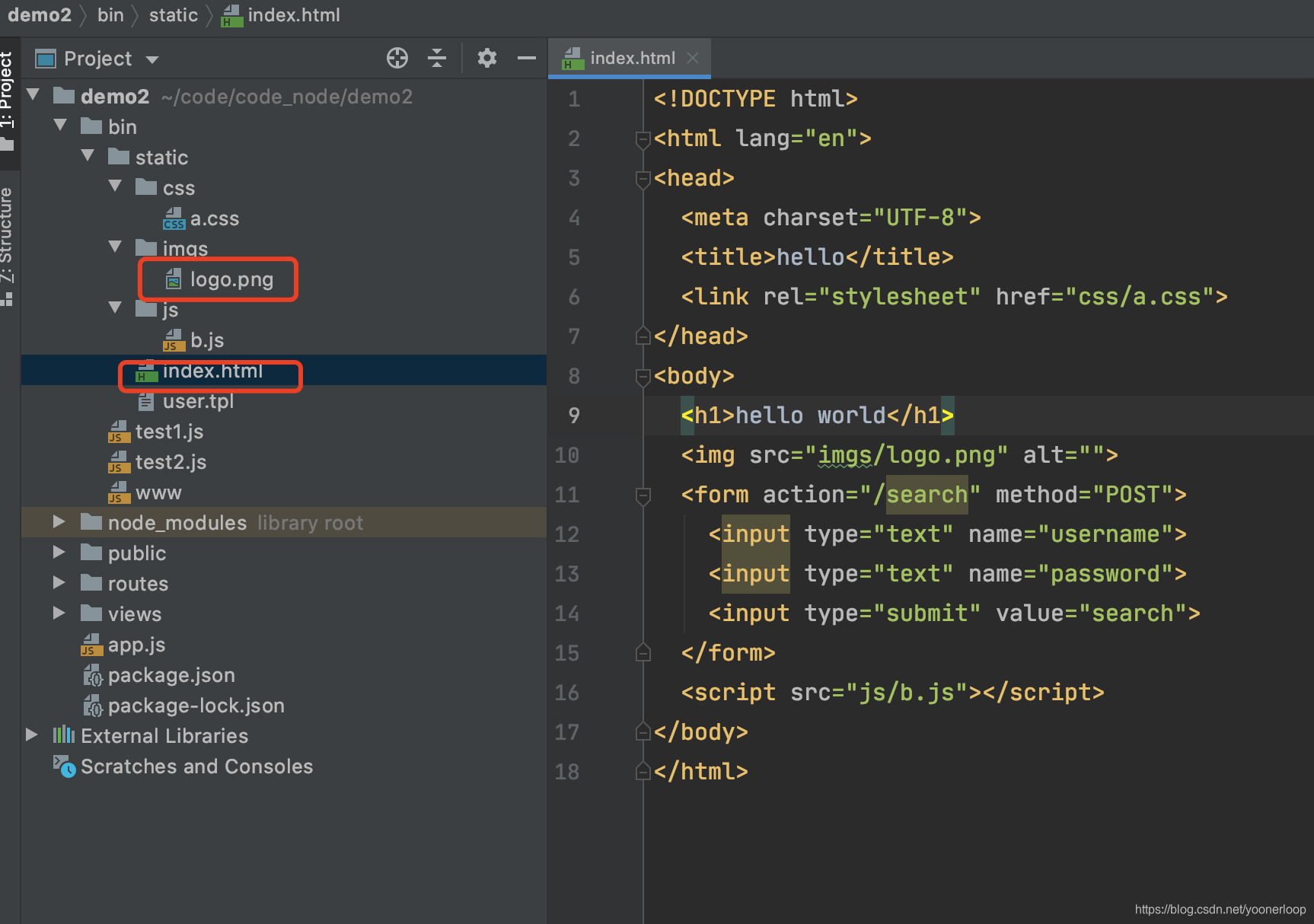The width and height of the screenshot is (1314, 924).
Task: Click the b.js JavaScript file icon
Action: [x=174, y=340]
